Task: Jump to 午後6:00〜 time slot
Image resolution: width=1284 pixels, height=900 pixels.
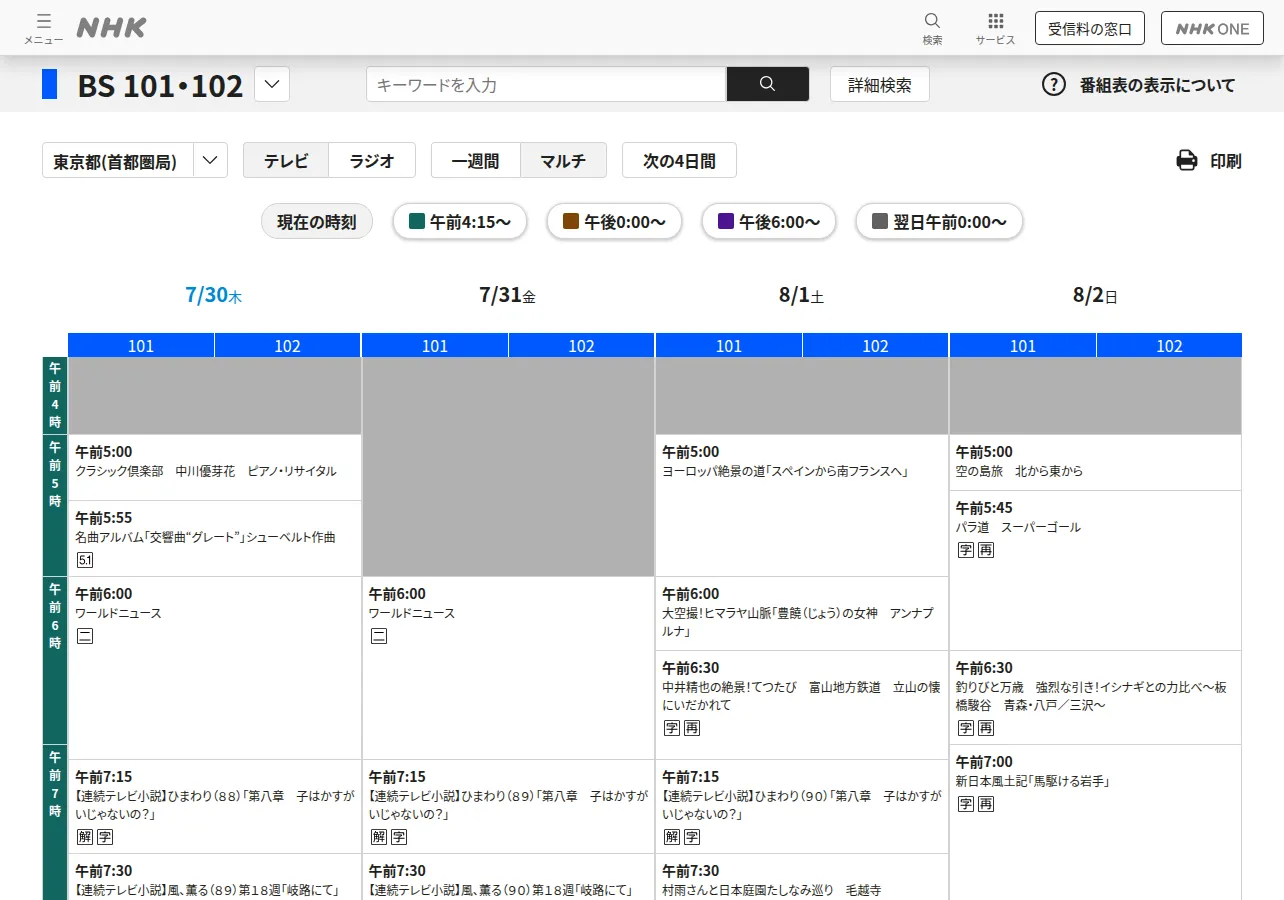Action: click(x=769, y=222)
